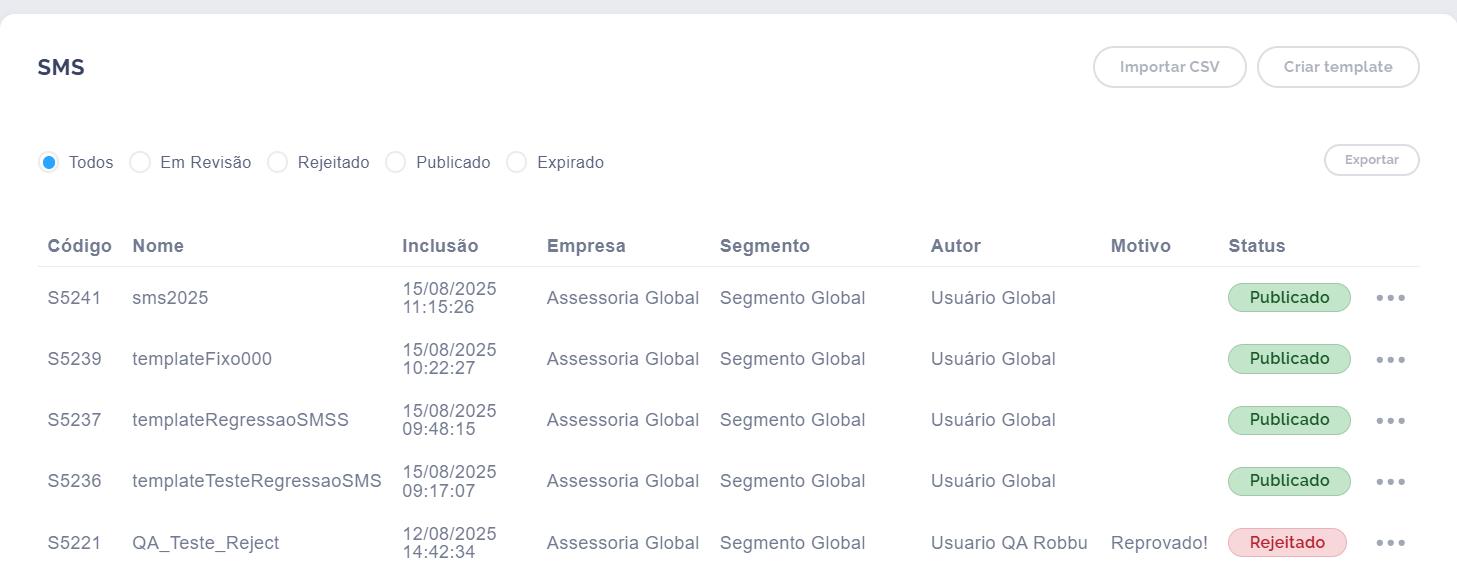Click the Status column header
The height and width of the screenshot is (579, 1457).
click(1256, 246)
